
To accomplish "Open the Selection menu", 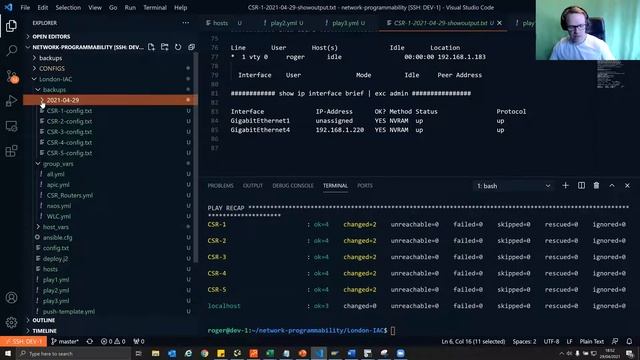I will [68, 7].
